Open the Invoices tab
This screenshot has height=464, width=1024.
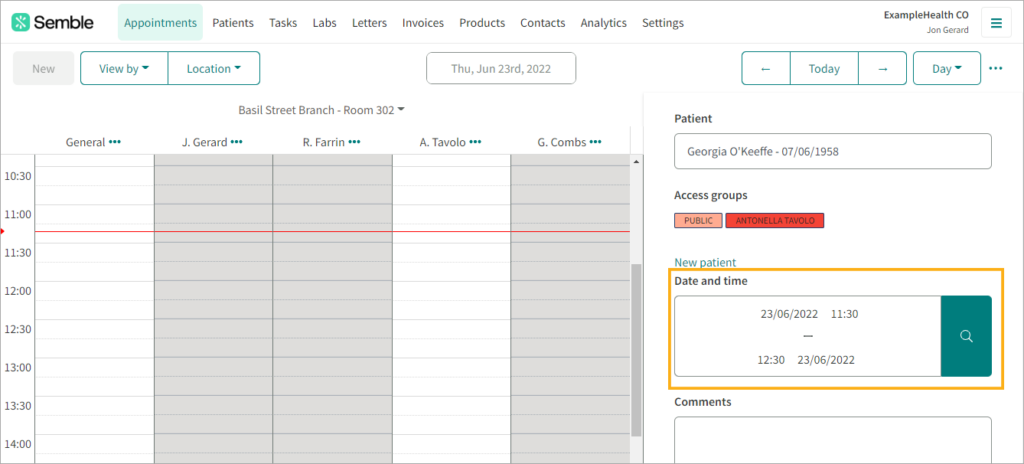tap(423, 23)
